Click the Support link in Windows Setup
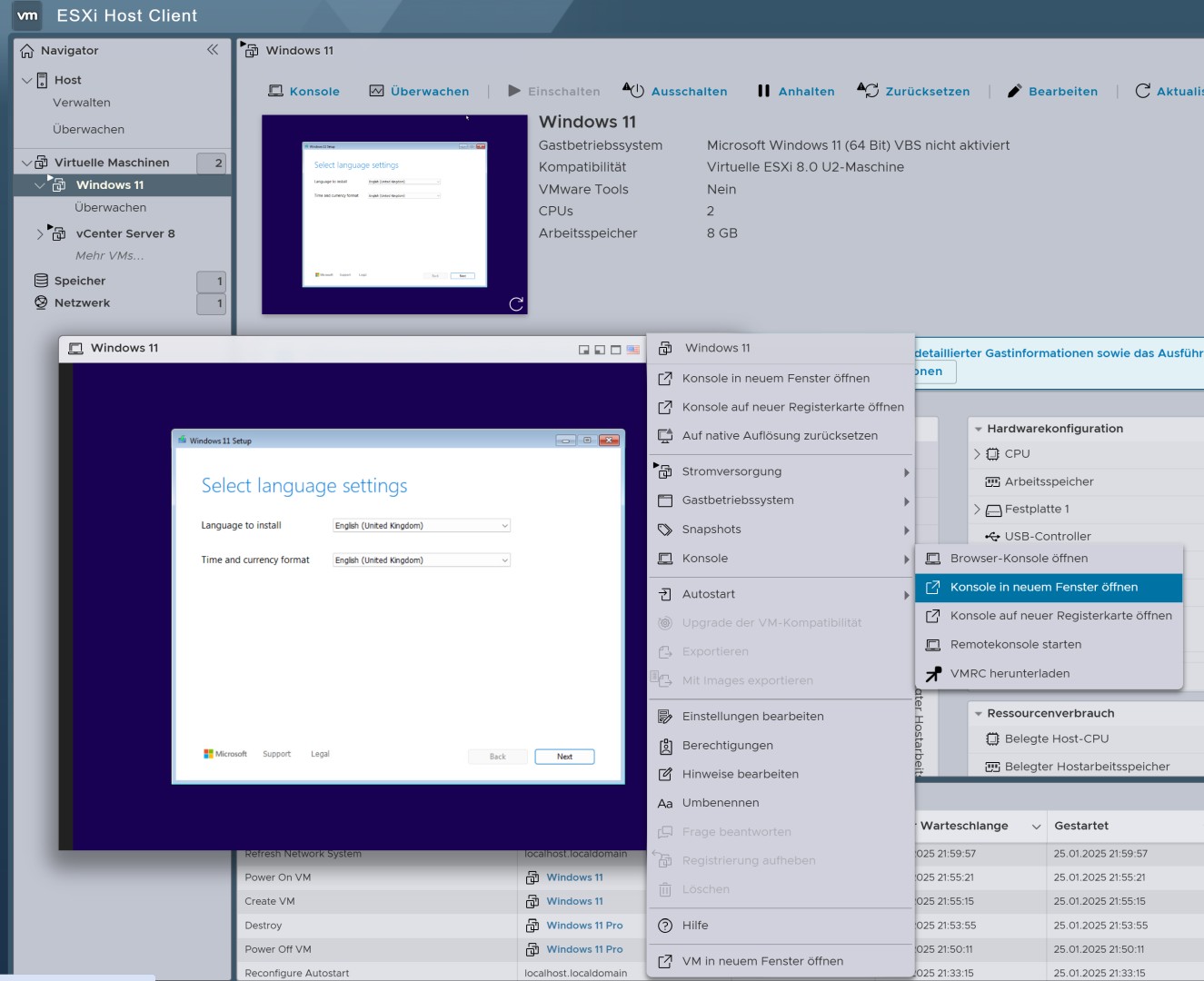1204x981 pixels. tap(276, 754)
